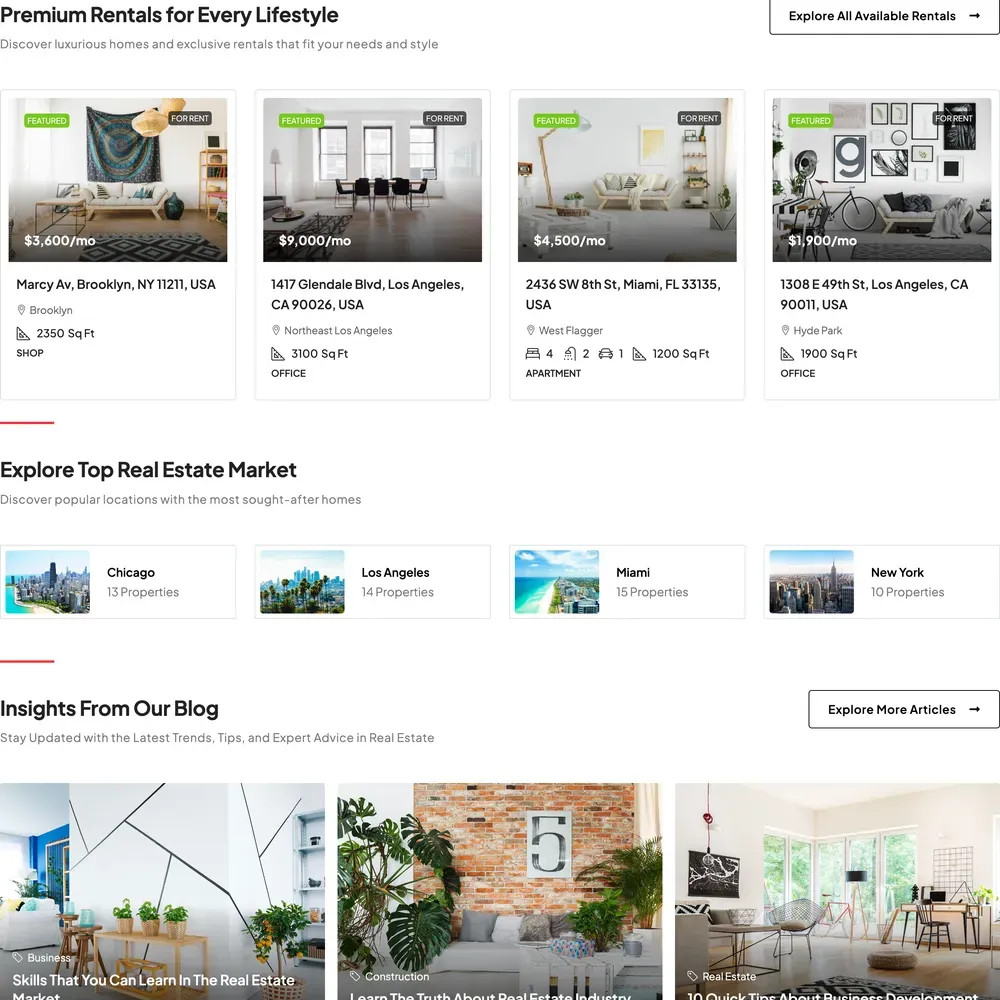The image size is (1000, 1000).
Task: Click the car garage icon on Miami listing
Action: (605, 354)
